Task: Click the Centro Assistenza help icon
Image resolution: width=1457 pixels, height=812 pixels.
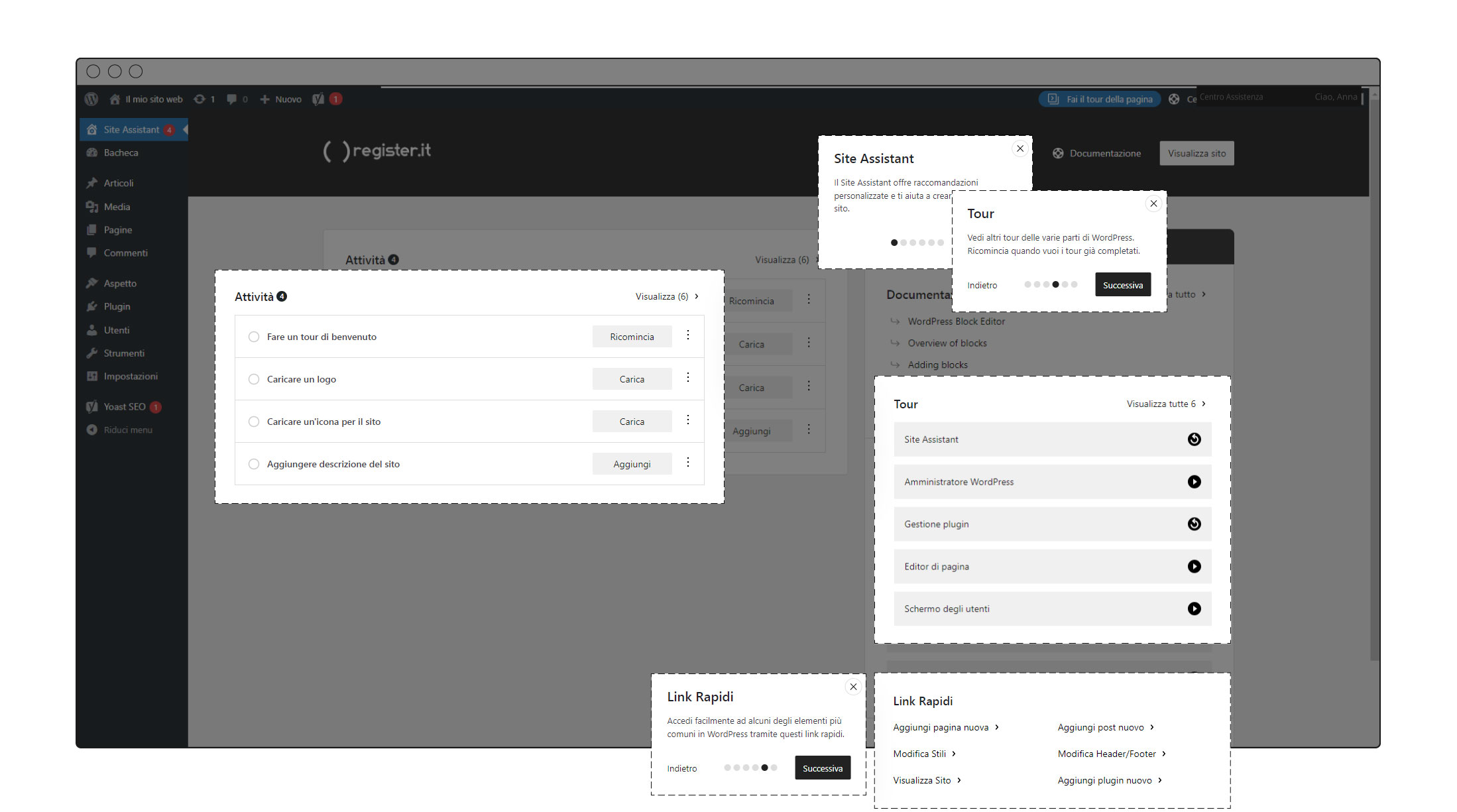Action: pos(1174,99)
